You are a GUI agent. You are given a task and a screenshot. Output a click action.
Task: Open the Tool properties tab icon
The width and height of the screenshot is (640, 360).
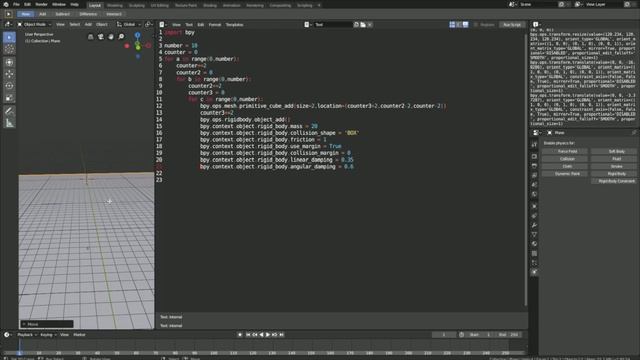click(x=534, y=145)
